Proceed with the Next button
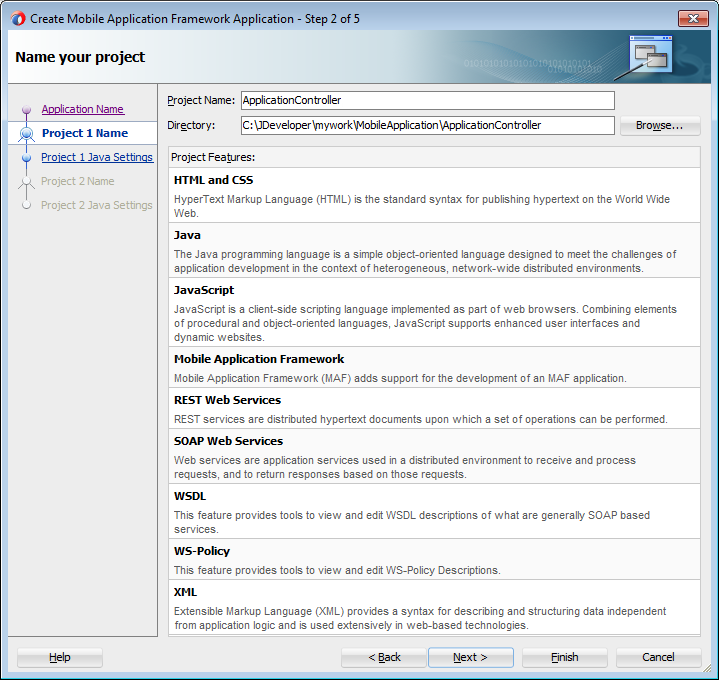 470,657
